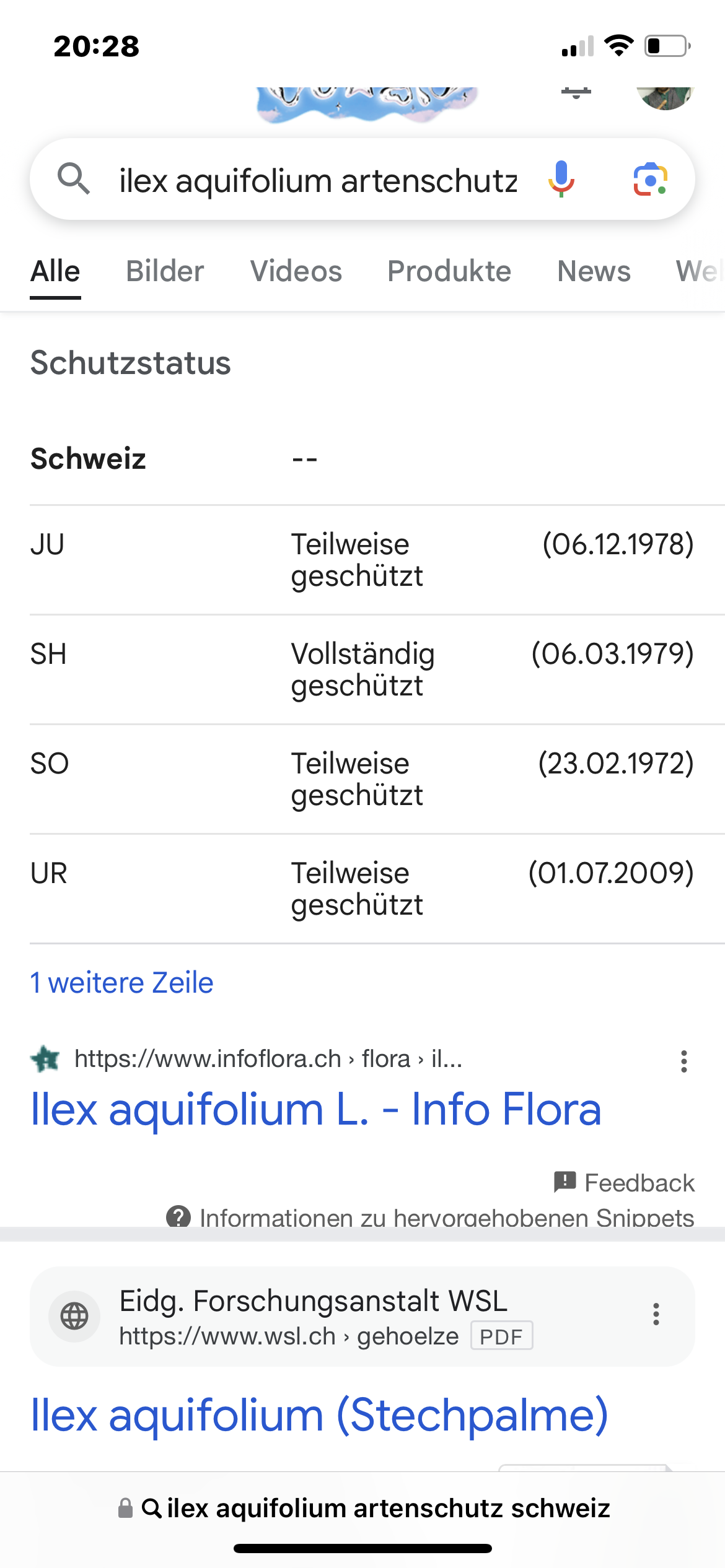725x1568 pixels.
Task: Tap the Google doodle logo
Action: coord(367,103)
